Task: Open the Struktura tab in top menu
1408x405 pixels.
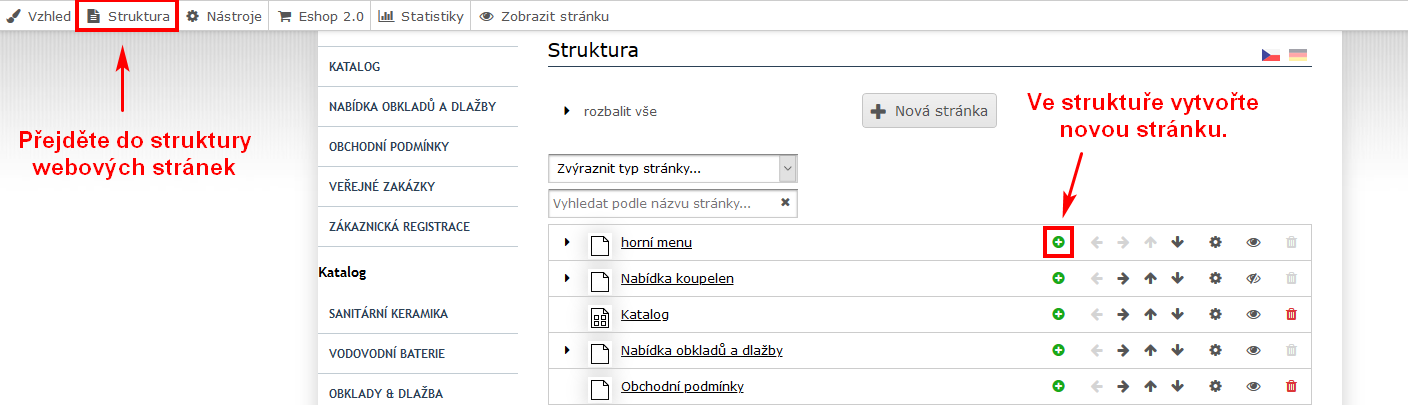Action: [128, 16]
